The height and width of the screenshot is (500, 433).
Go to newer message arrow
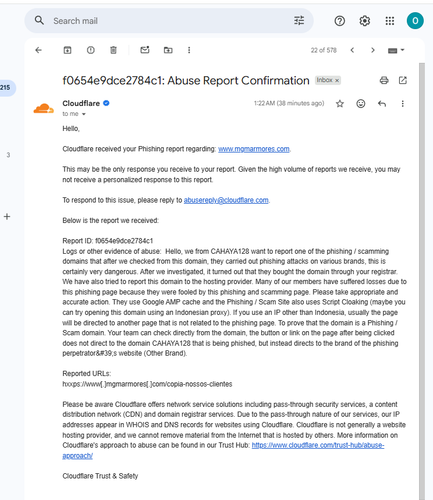point(352,50)
